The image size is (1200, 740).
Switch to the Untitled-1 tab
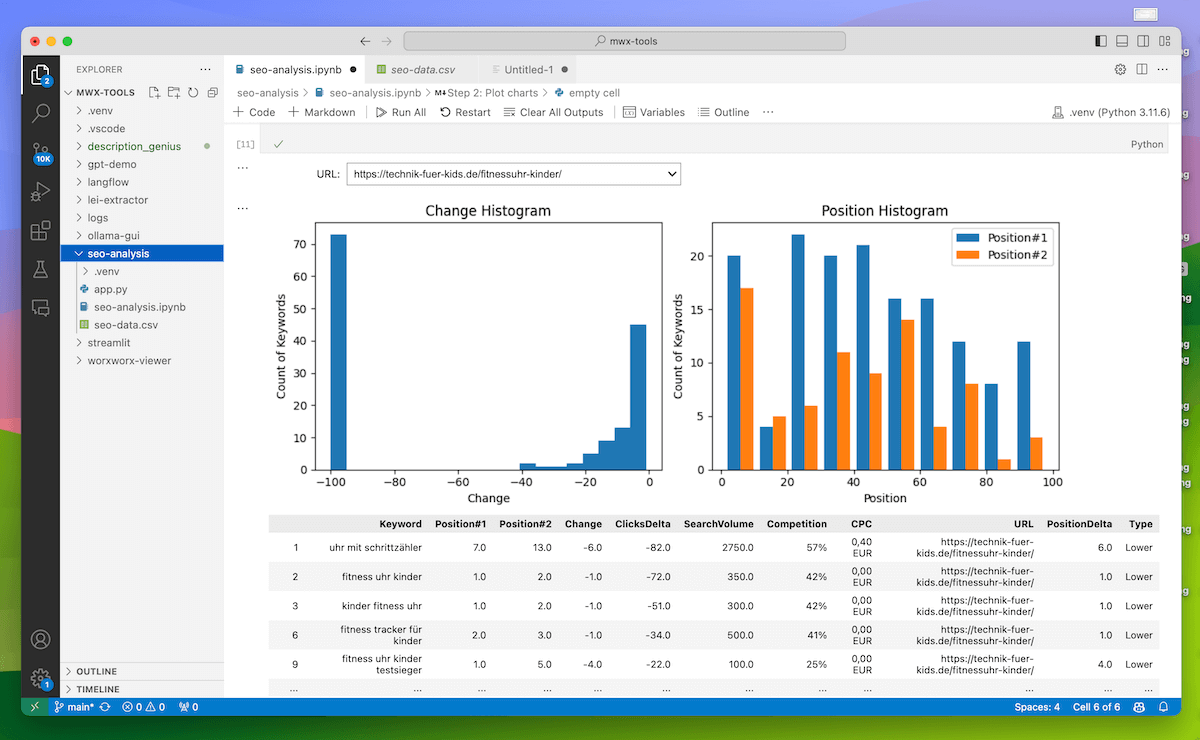[528, 70]
